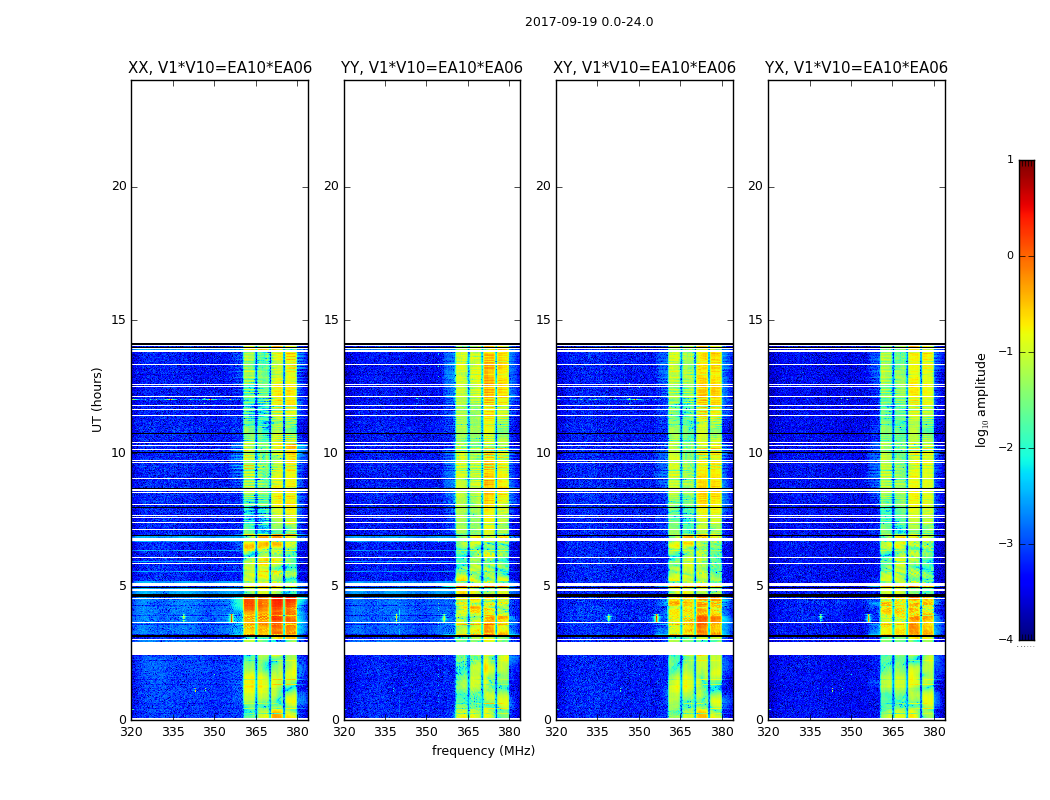Click the '20' y-tick on XX panel
1050x800 pixels.
click(x=119, y=186)
